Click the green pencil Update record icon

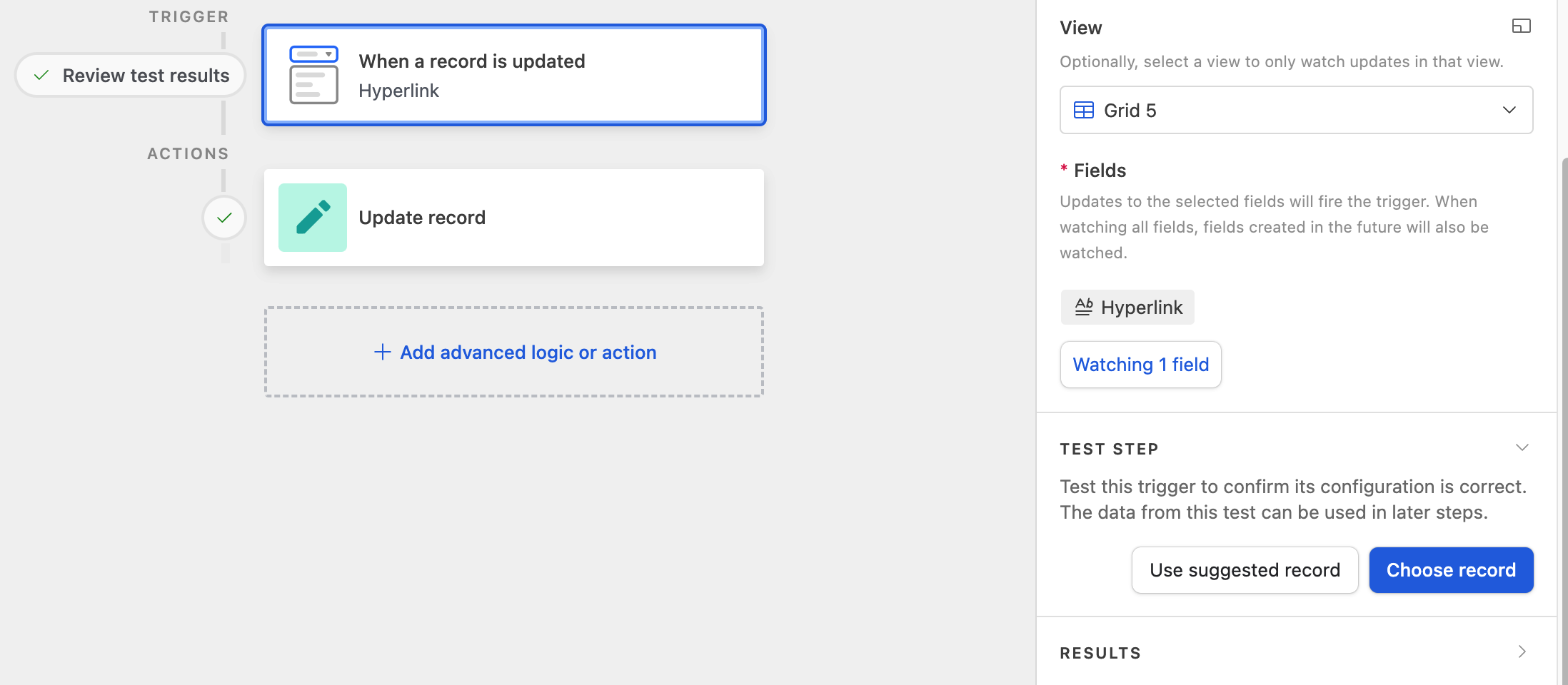click(x=313, y=218)
